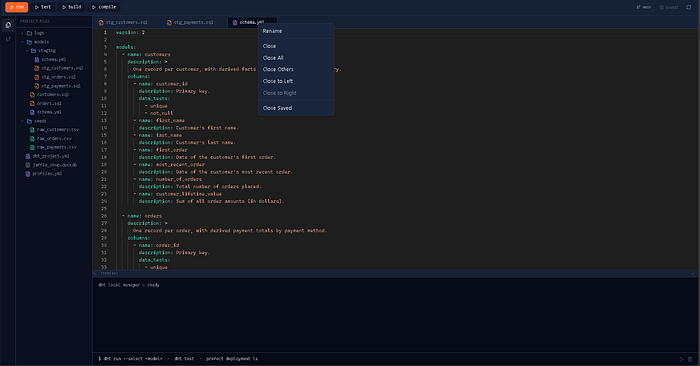Screen dimensions: 700x366
Task: Click the test button
Action: (43, 7)
